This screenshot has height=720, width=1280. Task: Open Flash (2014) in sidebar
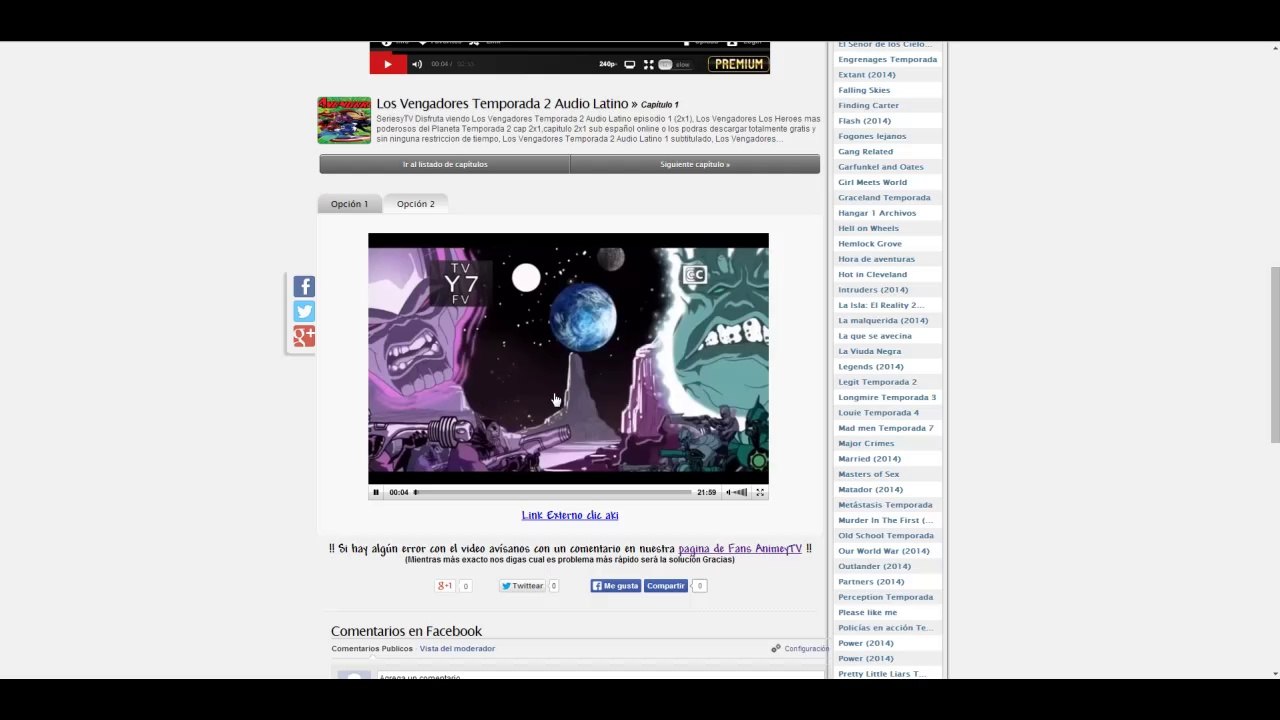point(864,121)
